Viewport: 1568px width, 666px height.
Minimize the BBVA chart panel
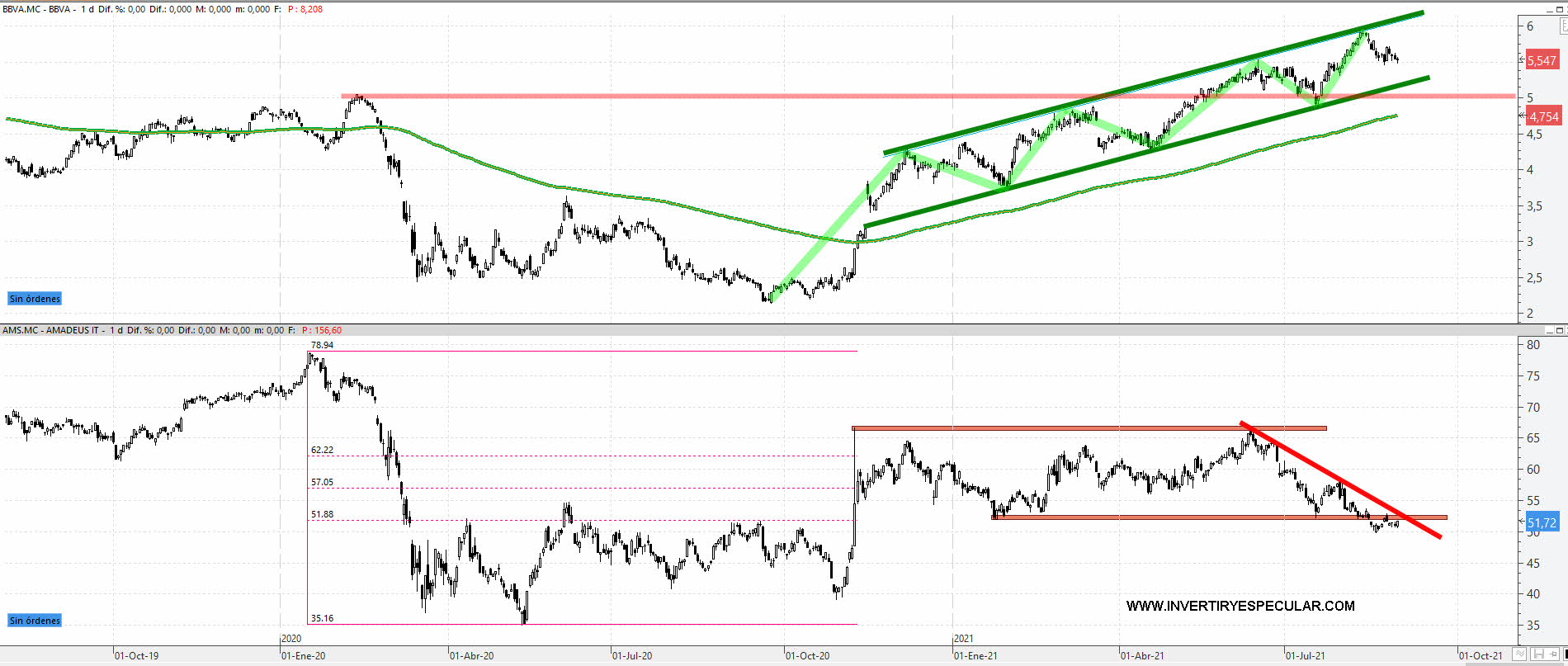coord(1548,9)
